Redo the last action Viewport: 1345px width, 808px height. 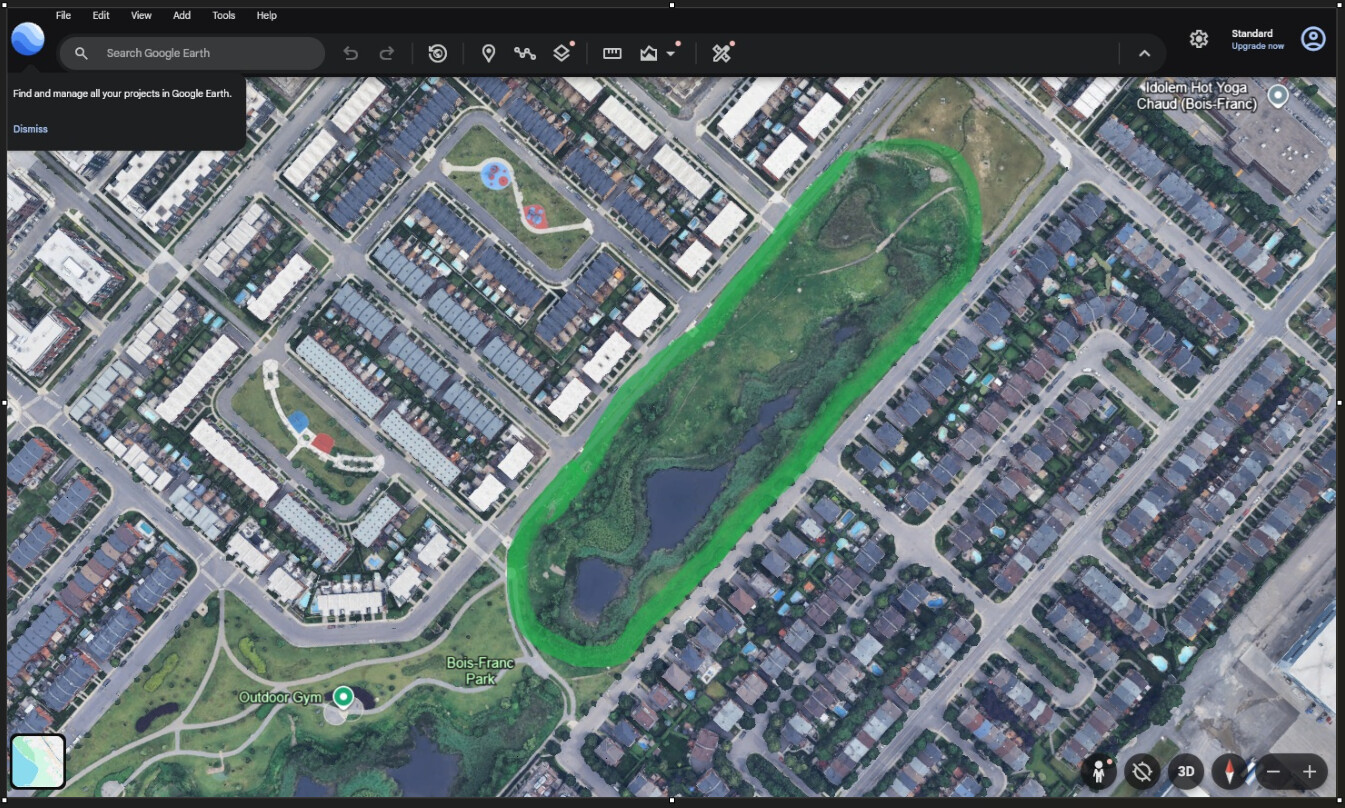click(x=386, y=53)
